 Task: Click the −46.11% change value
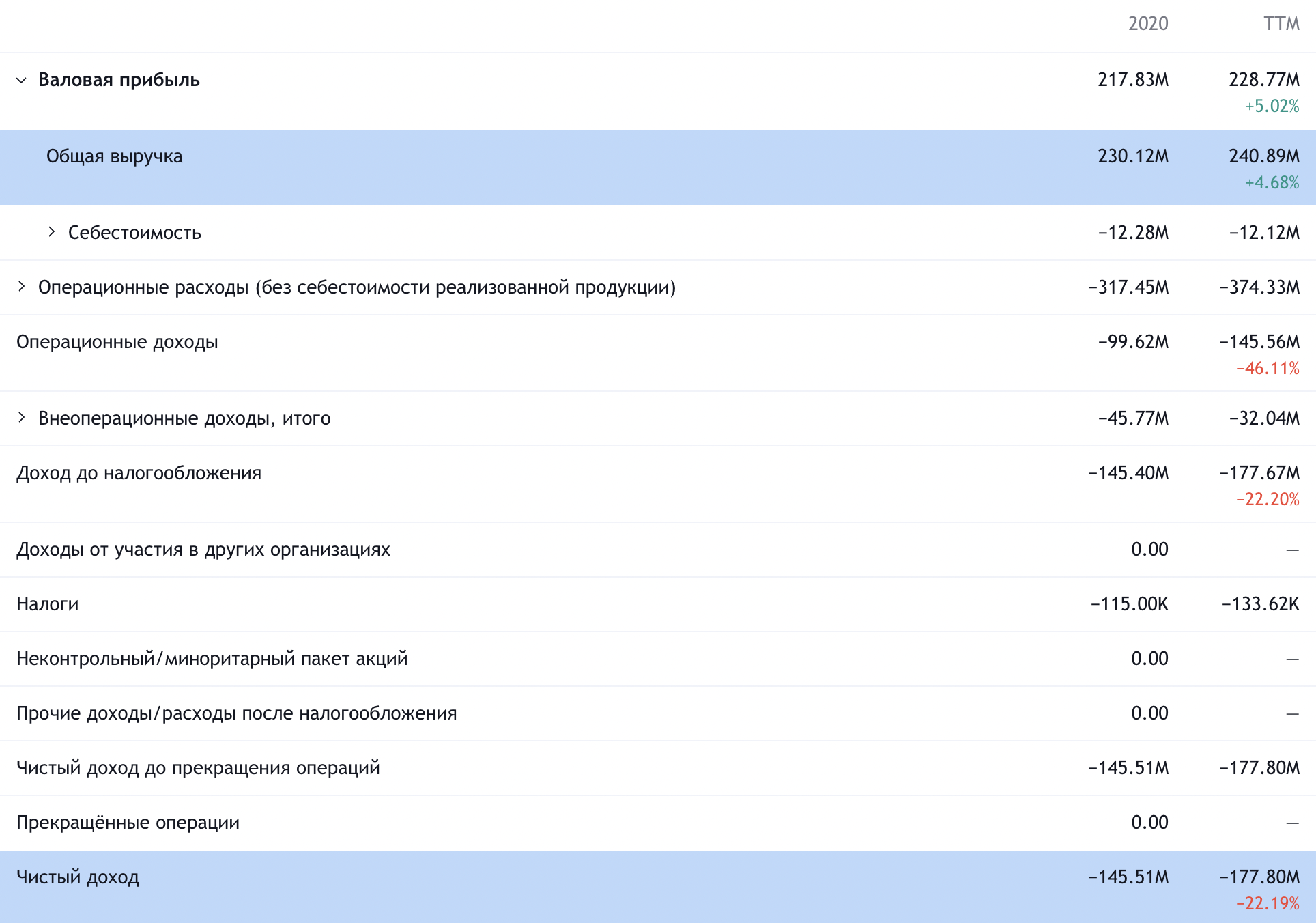pyautogui.click(x=1268, y=368)
